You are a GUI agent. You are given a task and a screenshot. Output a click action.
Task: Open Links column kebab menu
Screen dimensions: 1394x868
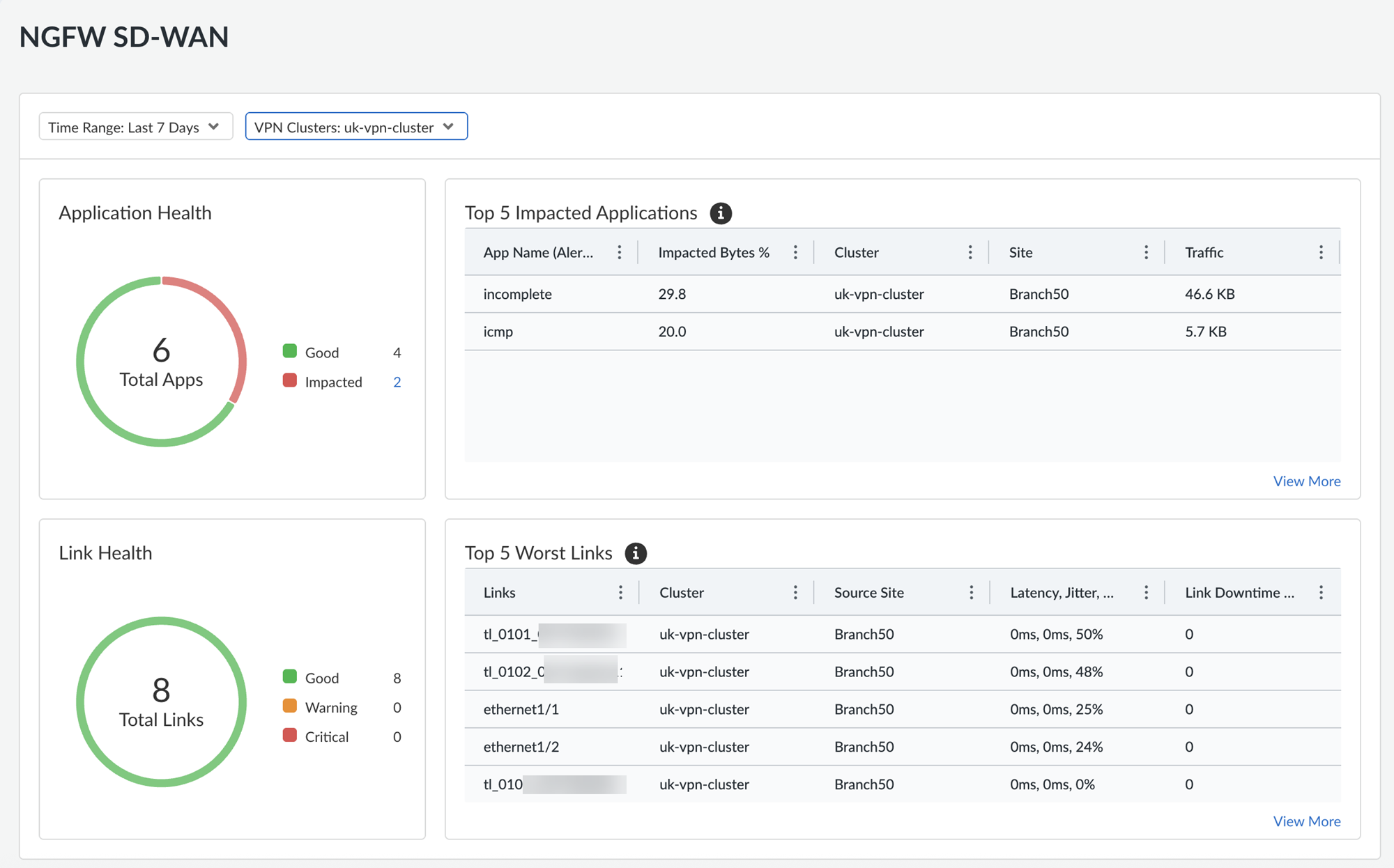click(x=620, y=592)
